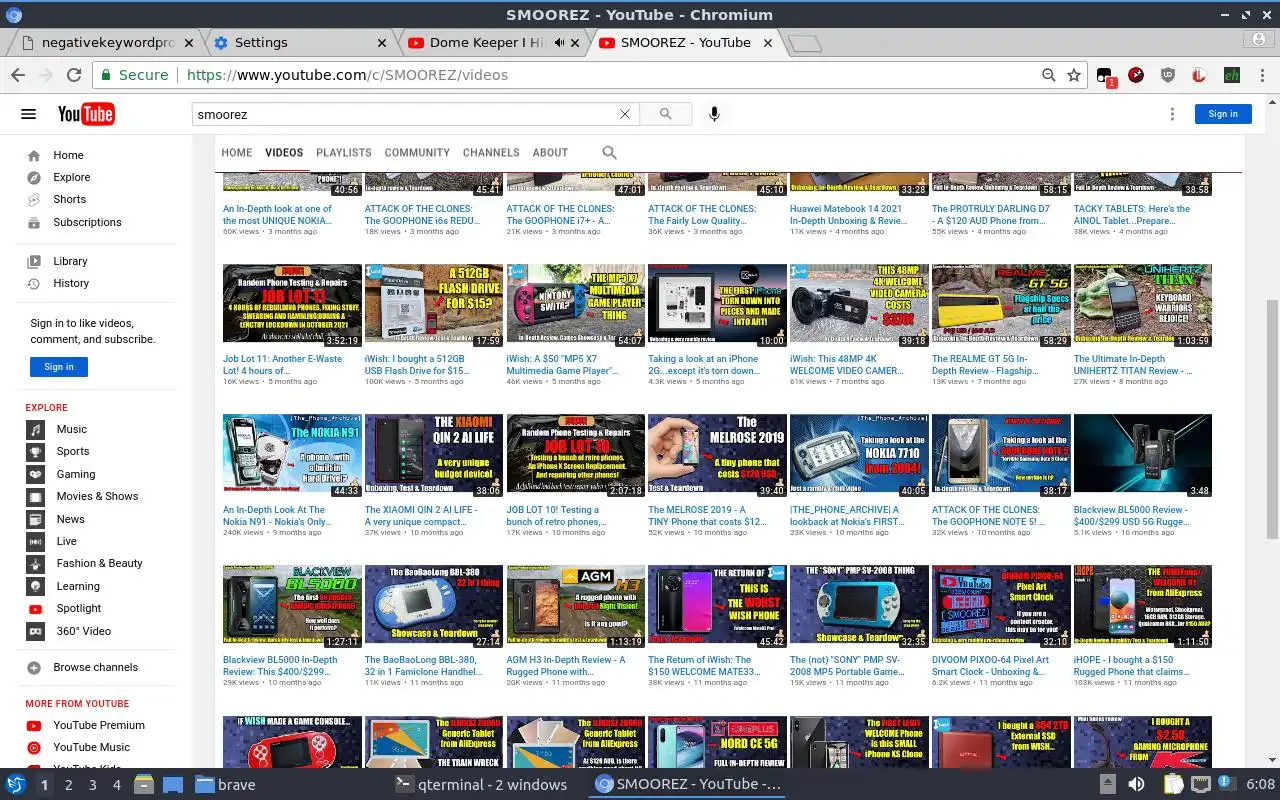1280x800 pixels.
Task: Open Job Lot 11 video thumbnail
Action: 292,303
